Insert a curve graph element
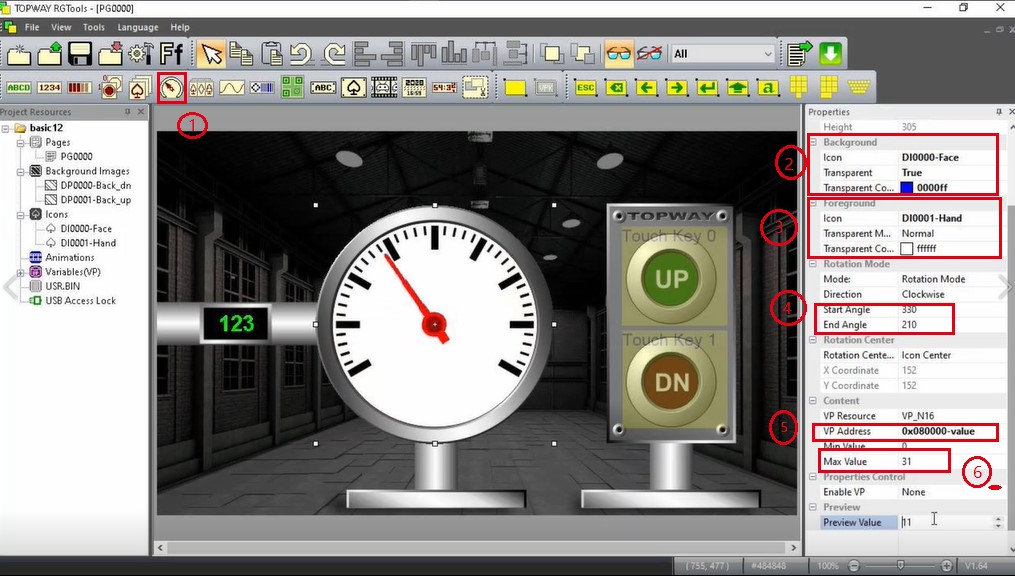Screen dimensions: 1015x576 point(231,87)
